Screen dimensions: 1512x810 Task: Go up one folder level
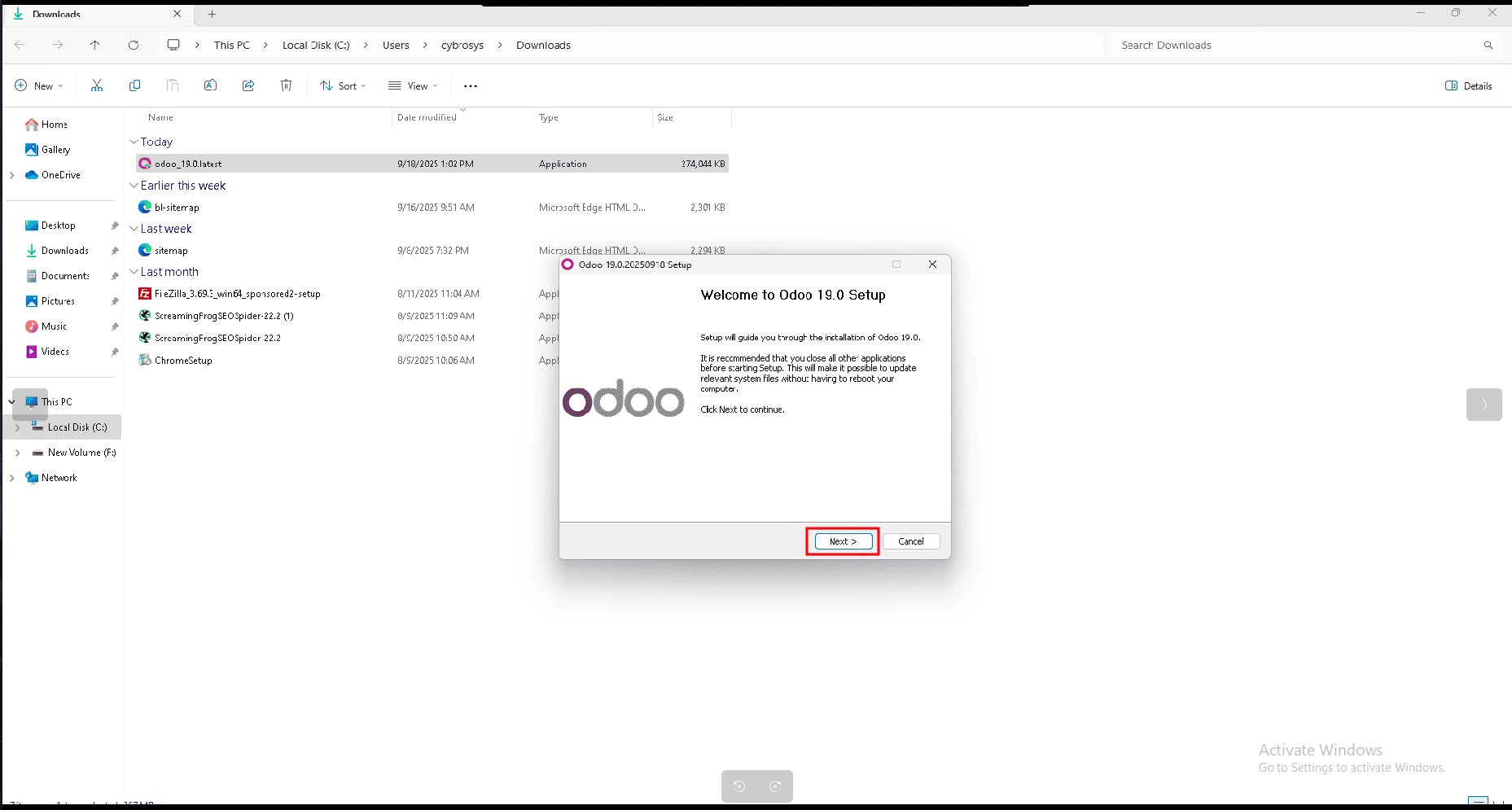[95, 45]
